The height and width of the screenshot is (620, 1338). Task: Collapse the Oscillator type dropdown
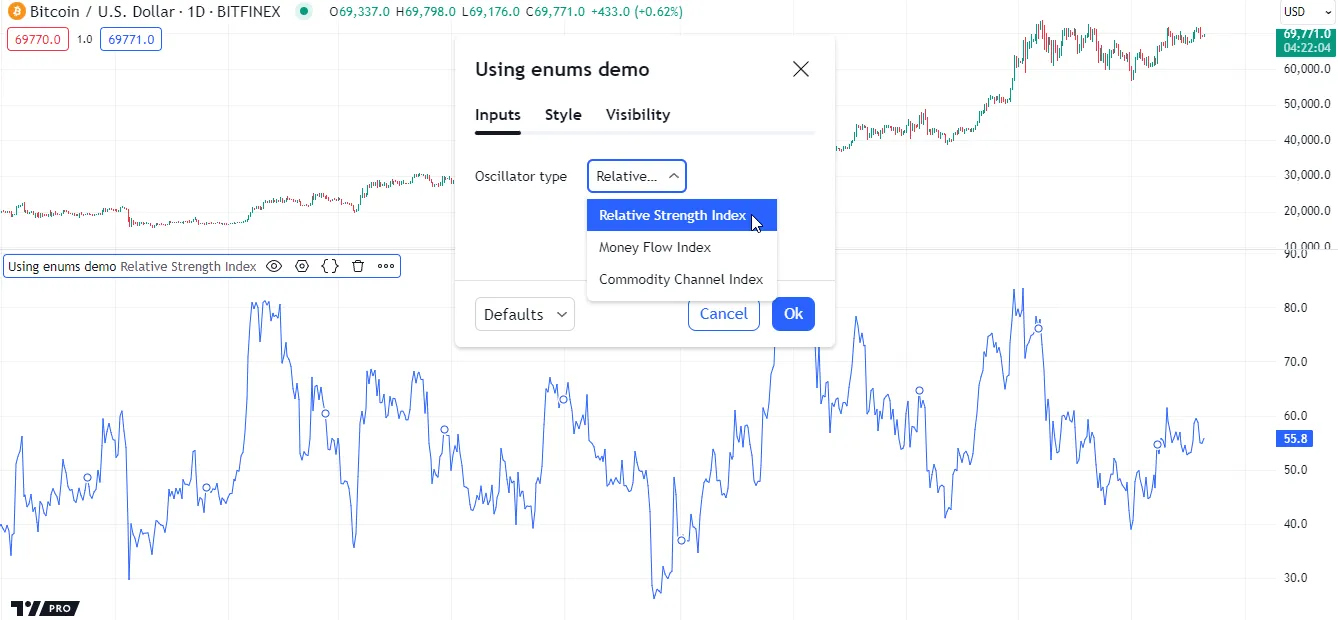[x=637, y=176]
